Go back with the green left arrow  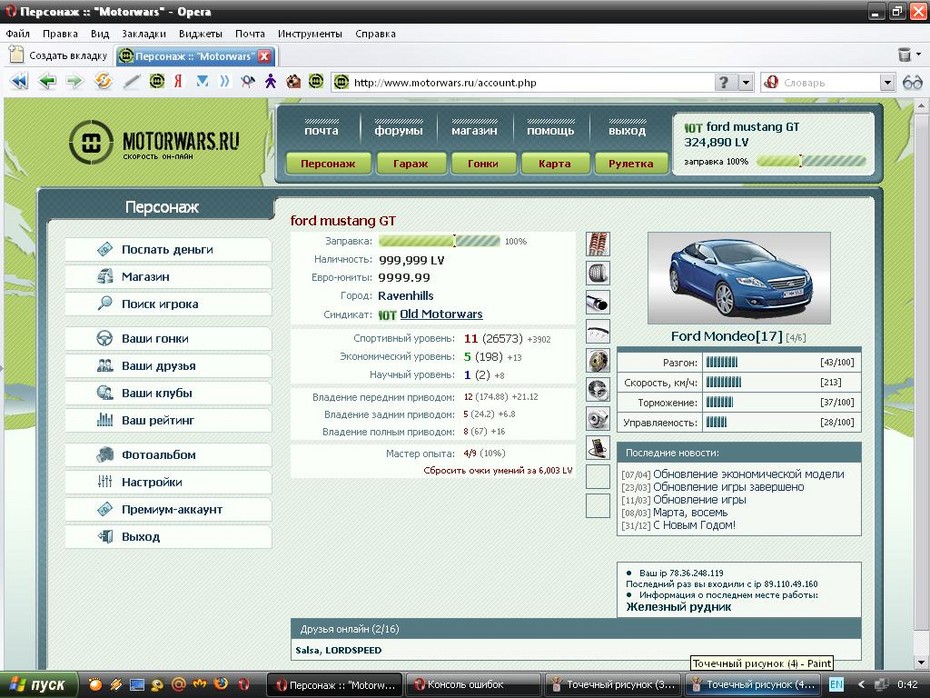click(47, 81)
